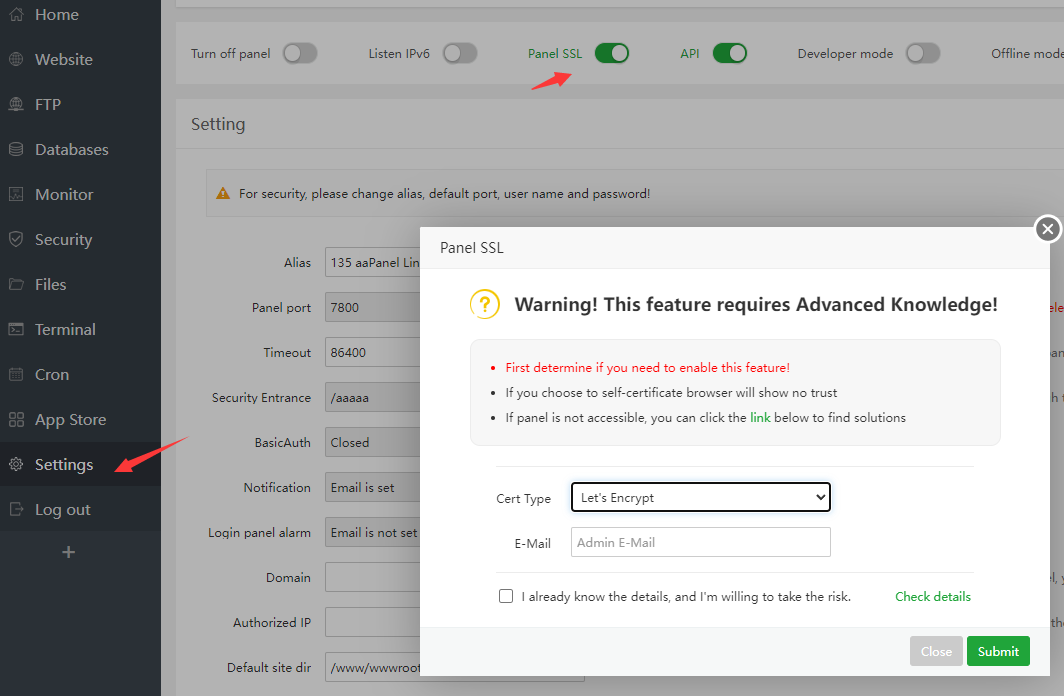1064x696 pixels.
Task: Click the Home house icon in sidebar
Action: click(16, 14)
